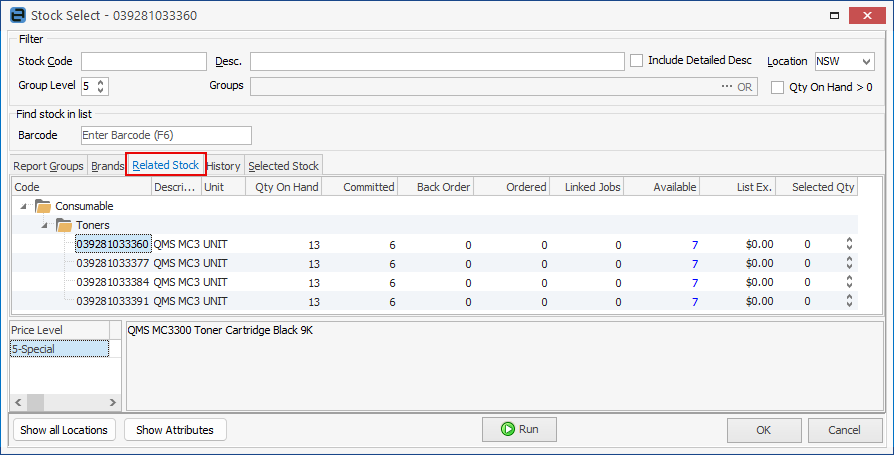Image resolution: width=894 pixels, height=455 pixels.
Task: Click Qty On Hand 13 for 039281033384
Action: tap(314, 283)
